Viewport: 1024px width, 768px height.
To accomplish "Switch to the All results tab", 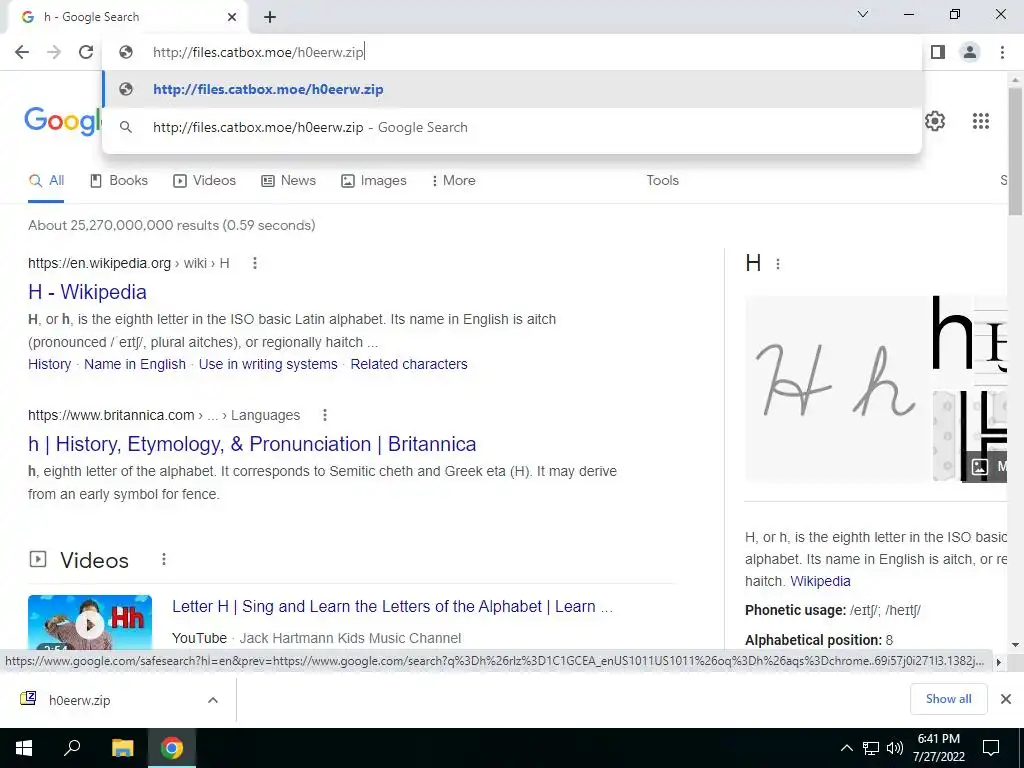I will tap(46, 181).
